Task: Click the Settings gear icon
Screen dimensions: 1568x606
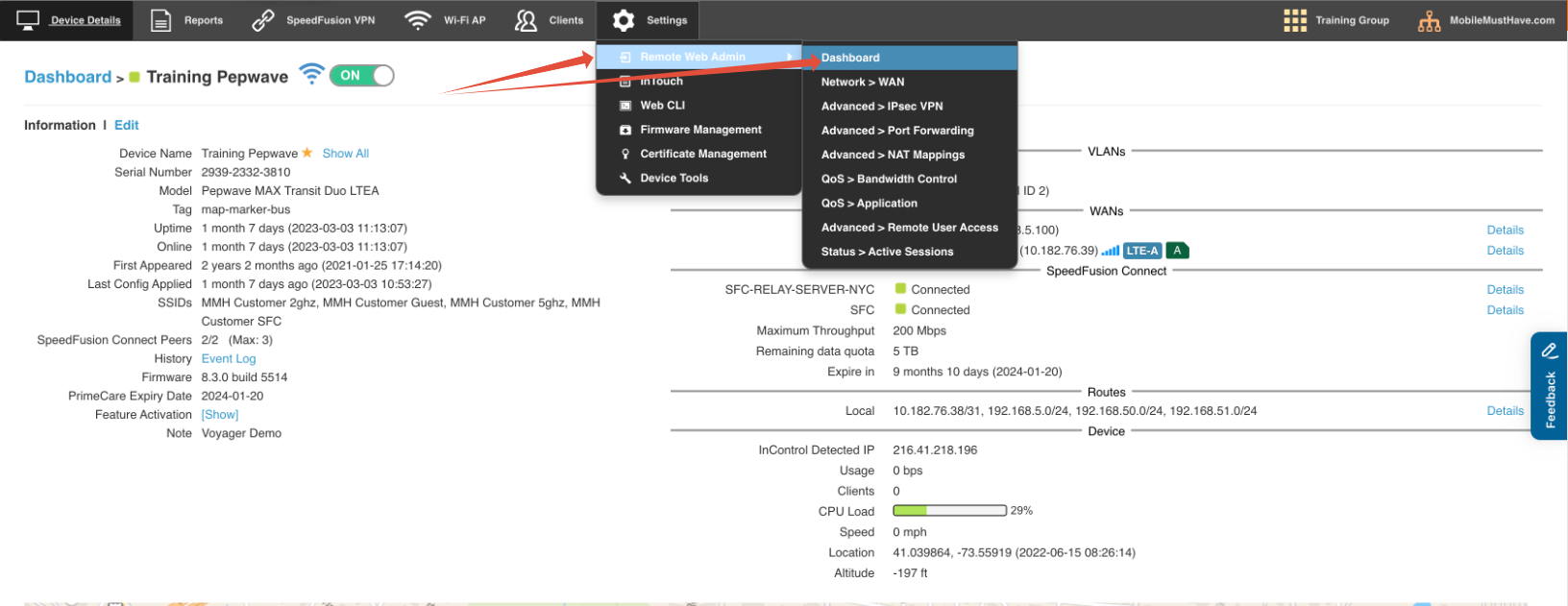Action: click(x=624, y=20)
